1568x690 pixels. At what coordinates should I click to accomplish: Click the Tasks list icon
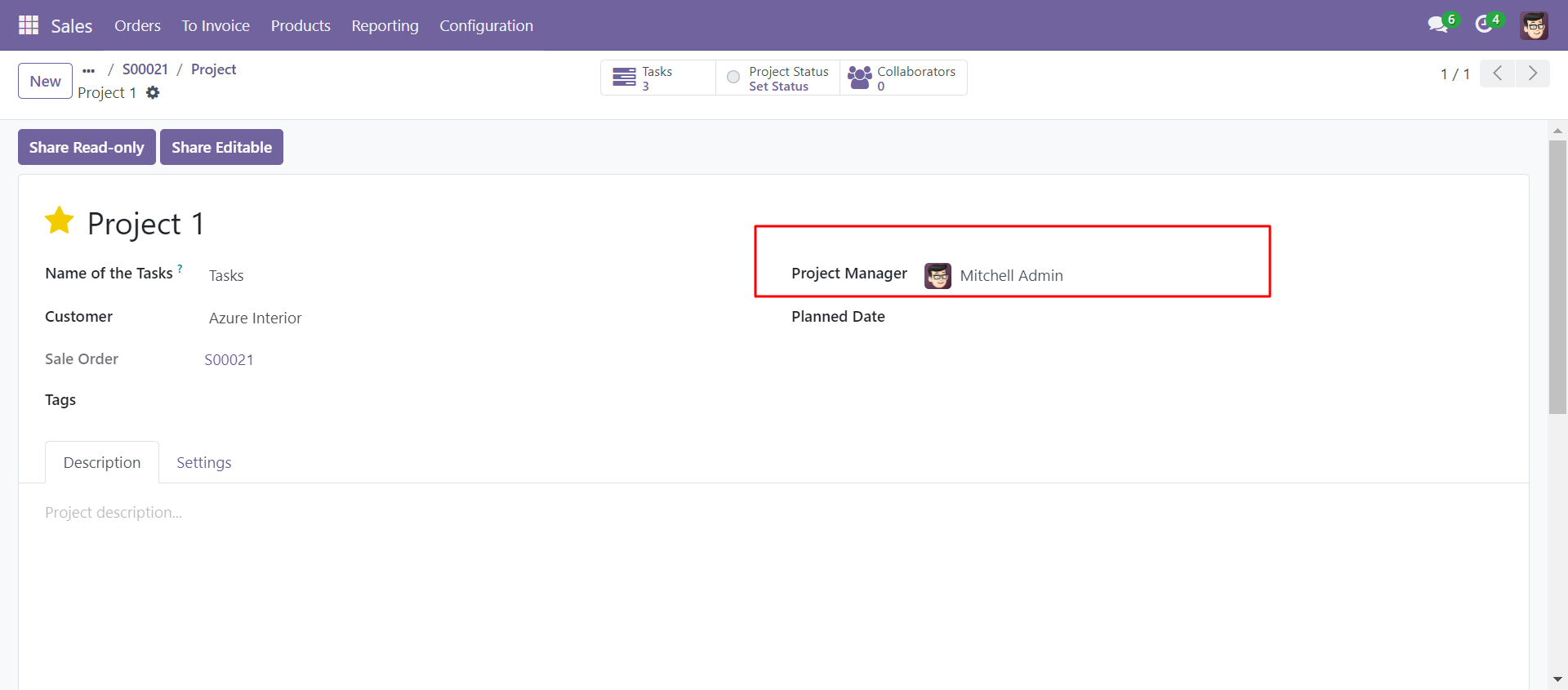tap(624, 78)
